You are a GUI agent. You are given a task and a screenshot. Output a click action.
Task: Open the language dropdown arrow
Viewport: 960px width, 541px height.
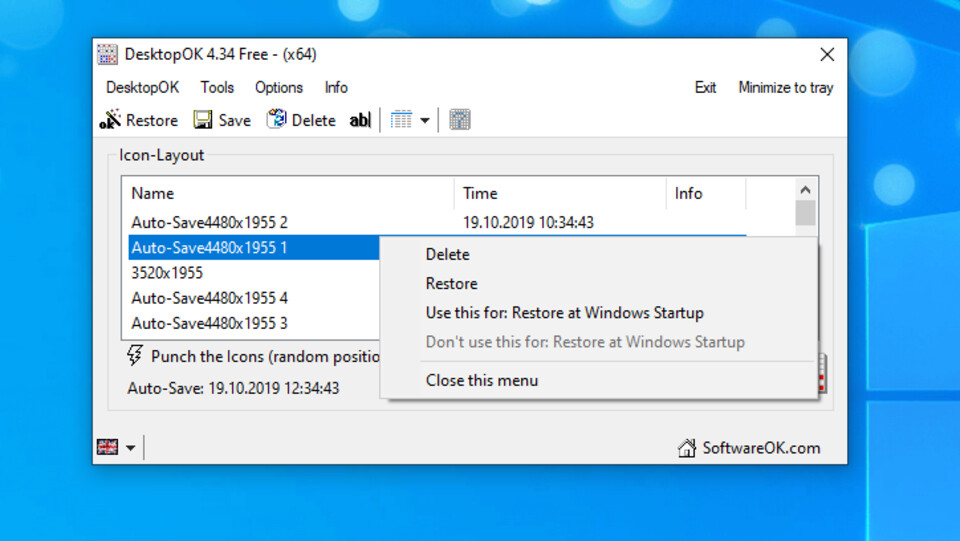[x=130, y=448]
